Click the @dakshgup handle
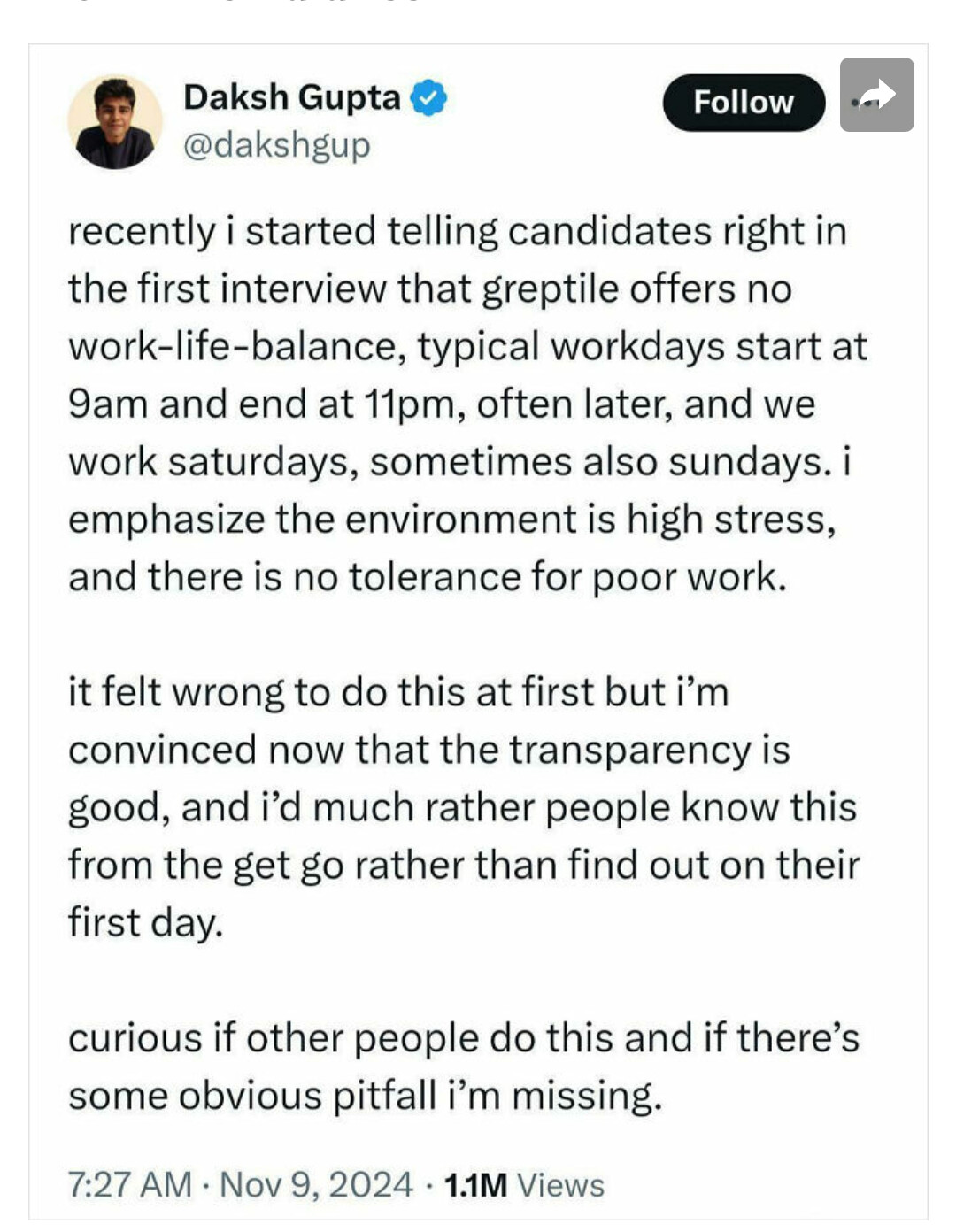956x1232 pixels. coord(276,144)
